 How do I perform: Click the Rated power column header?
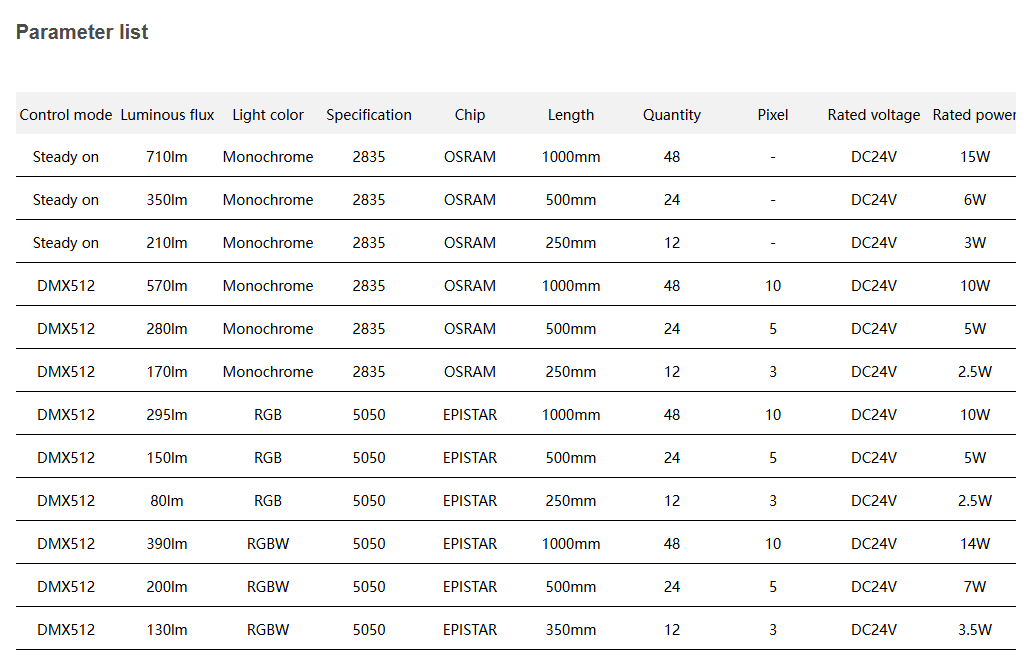[974, 115]
